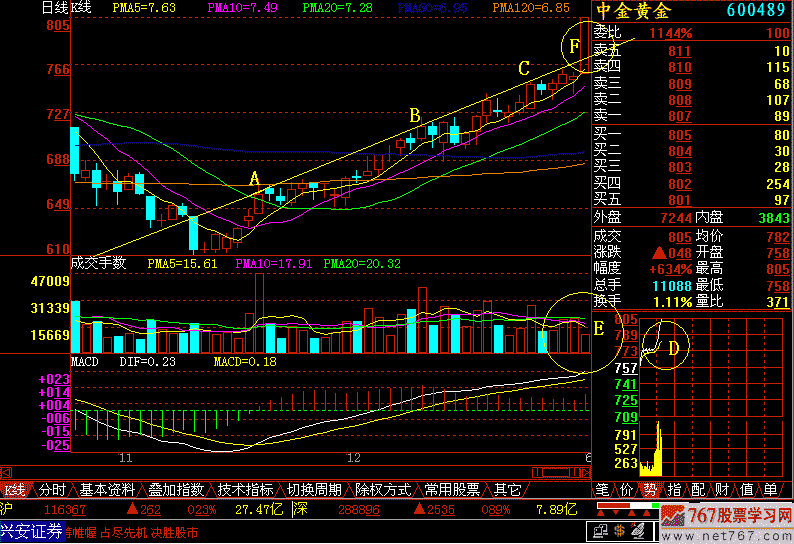The image size is (794, 544).
Task: Select the 财 tab in right panel
Action: pyautogui.click(x=722, y=490)
